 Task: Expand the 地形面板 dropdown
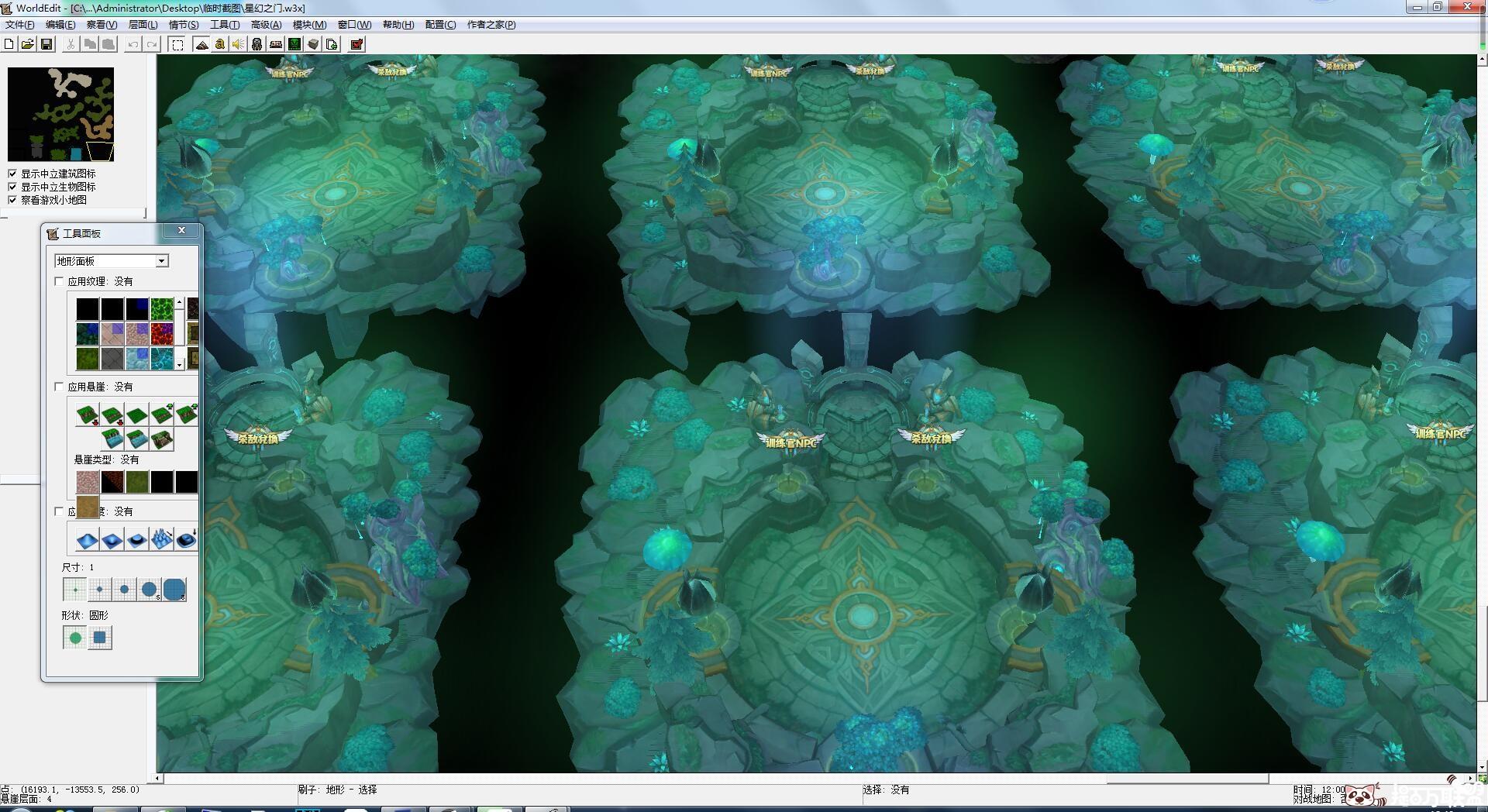(x=162, y=261)
